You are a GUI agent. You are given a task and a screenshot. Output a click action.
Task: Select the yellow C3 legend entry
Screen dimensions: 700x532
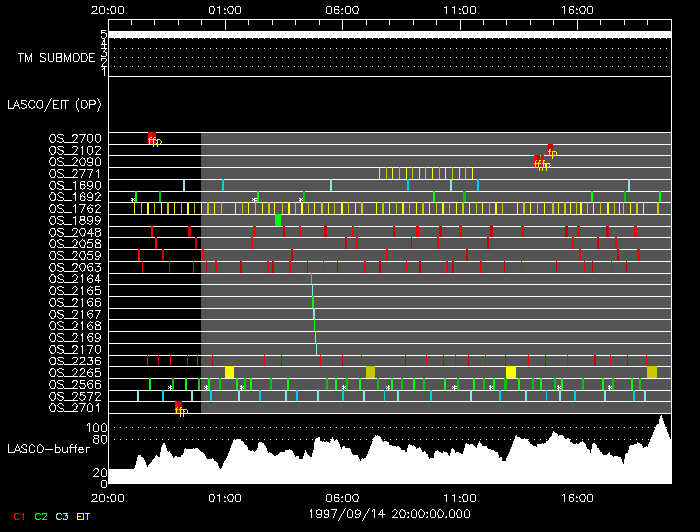click(63, 516)
